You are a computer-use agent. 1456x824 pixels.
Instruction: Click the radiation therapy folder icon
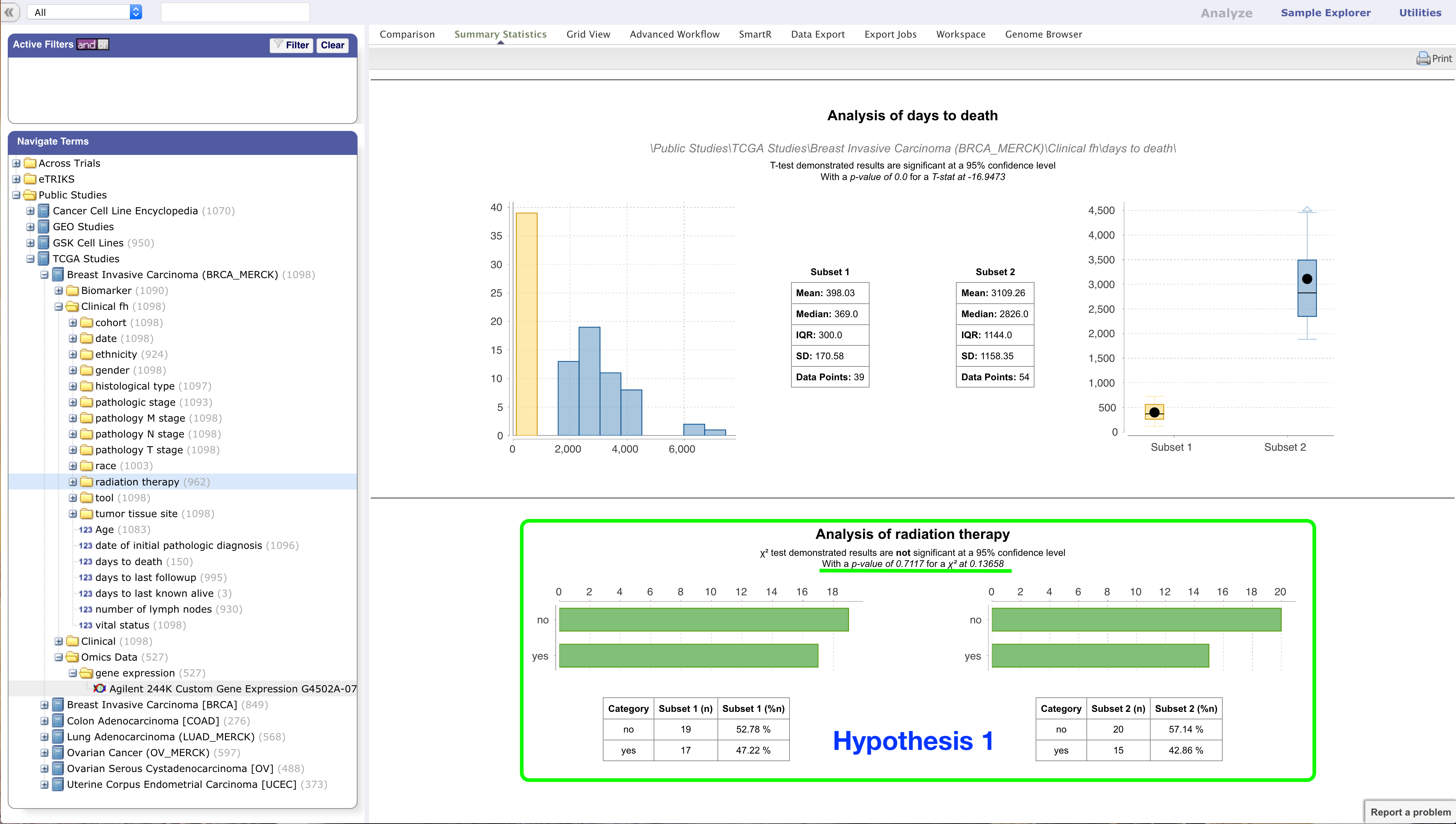87,482
